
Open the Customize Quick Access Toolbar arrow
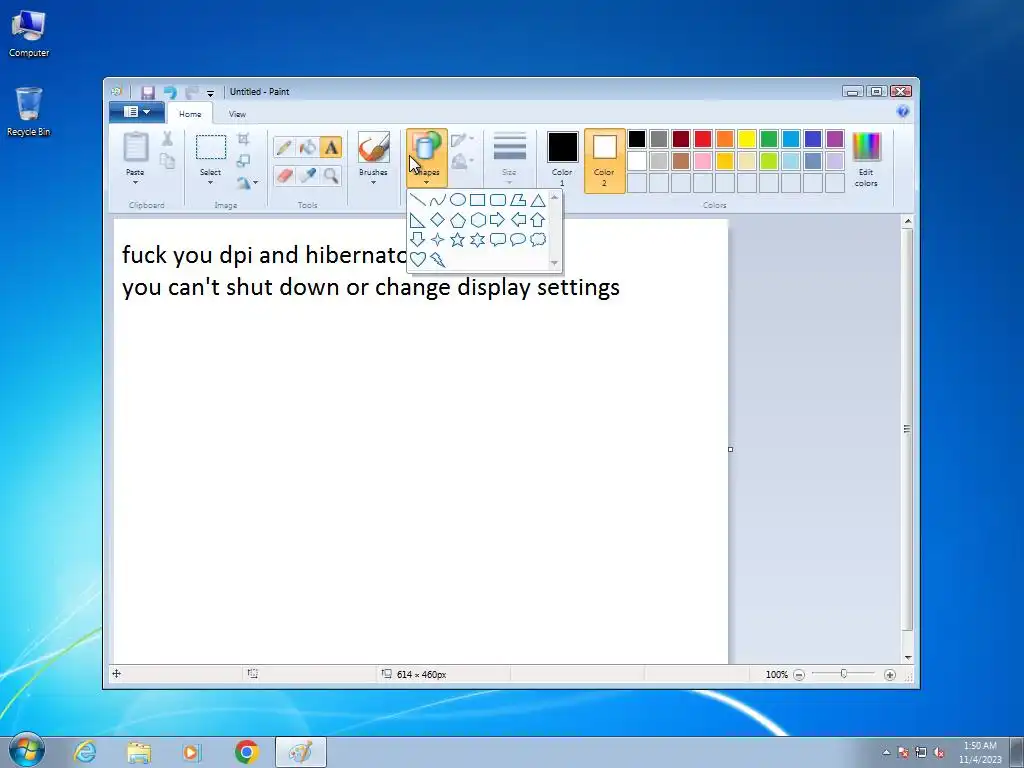coord(210,93)
